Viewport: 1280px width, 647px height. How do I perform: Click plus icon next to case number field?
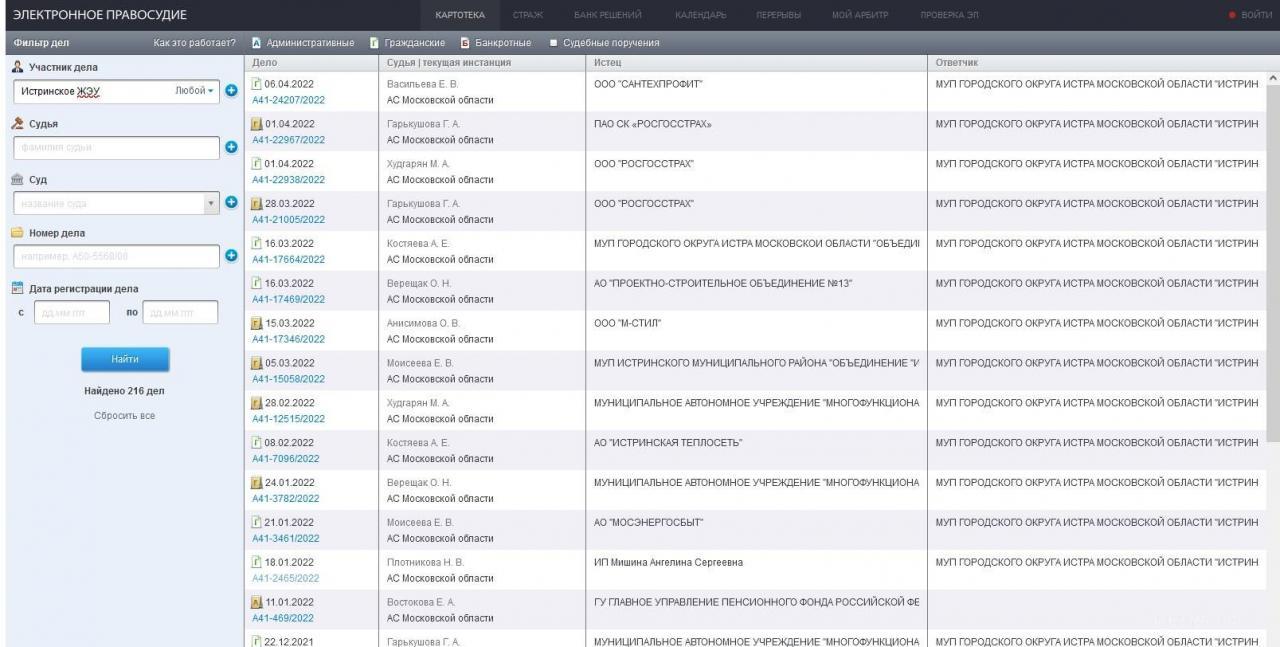pos(230,256)
